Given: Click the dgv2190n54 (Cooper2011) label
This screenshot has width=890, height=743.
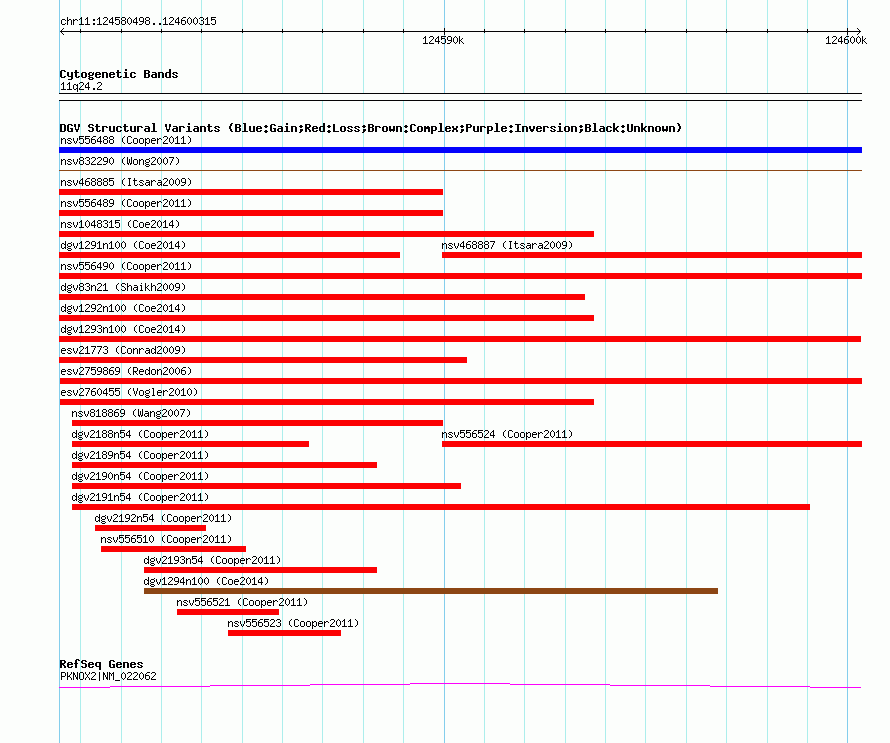Looking at the screenshot, I should coord(140,476).
